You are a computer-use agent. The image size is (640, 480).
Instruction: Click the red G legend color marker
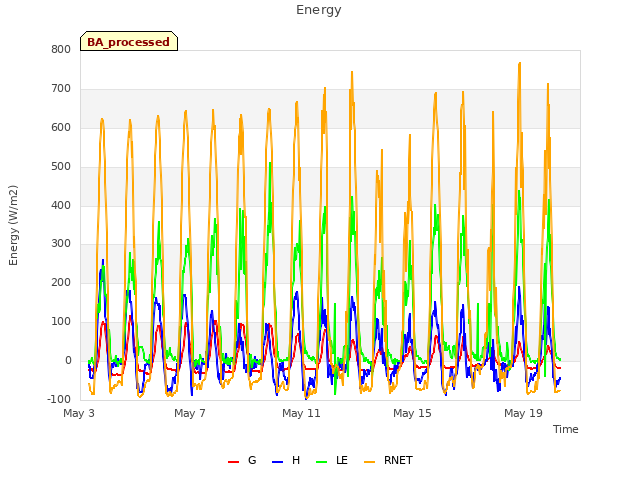tap(233, 462)
